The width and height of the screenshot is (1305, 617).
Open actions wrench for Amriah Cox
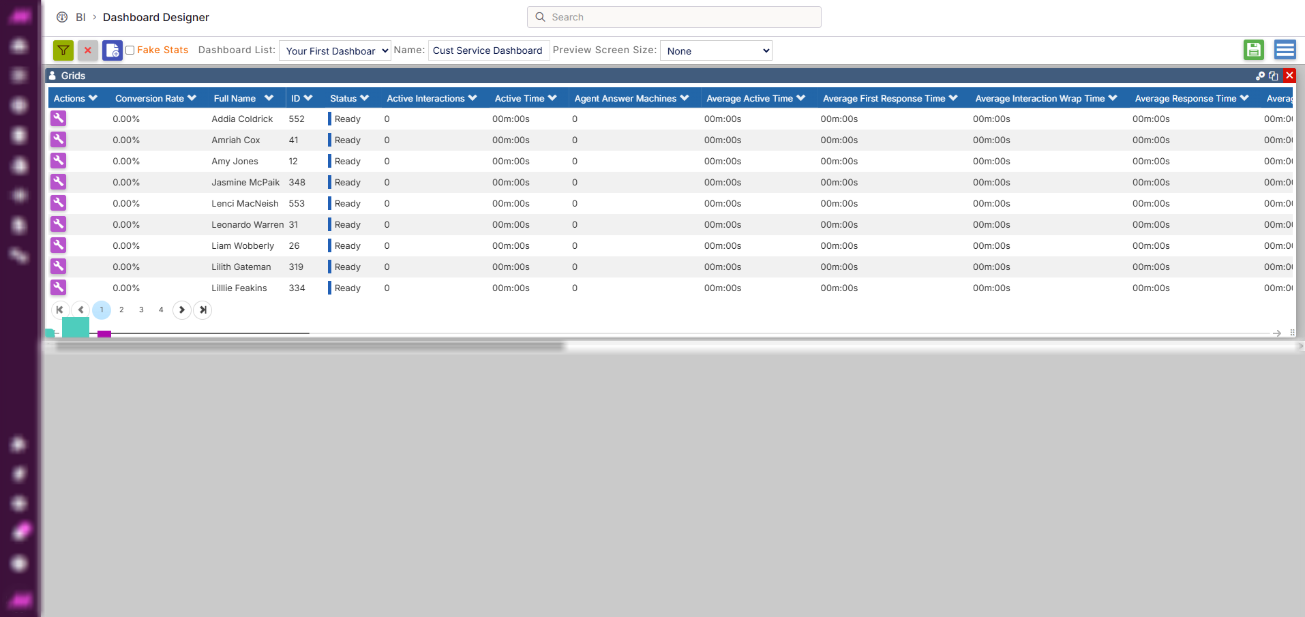click(x=58, y=139)
